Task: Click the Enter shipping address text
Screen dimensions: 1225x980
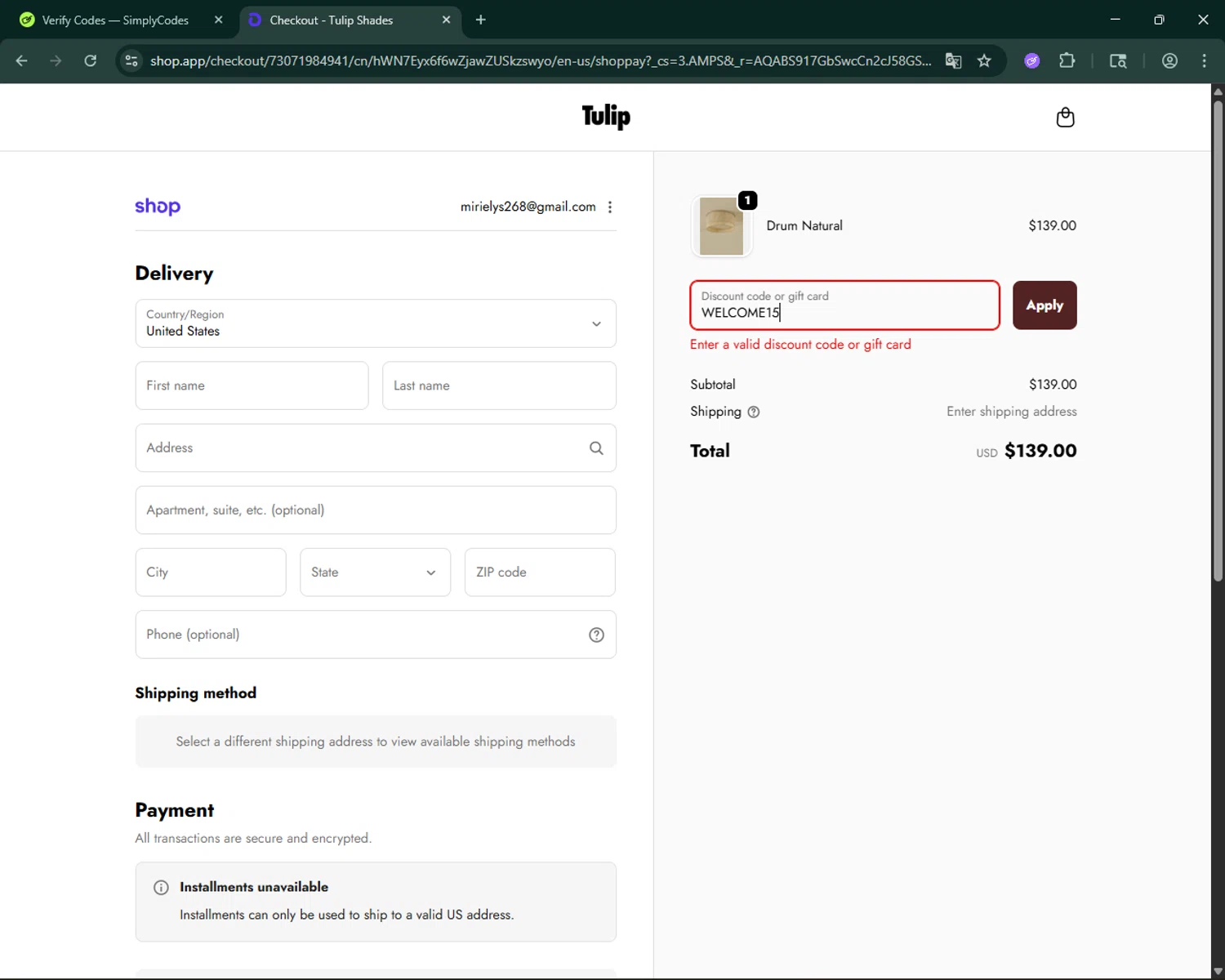Action: [1012, 412]
